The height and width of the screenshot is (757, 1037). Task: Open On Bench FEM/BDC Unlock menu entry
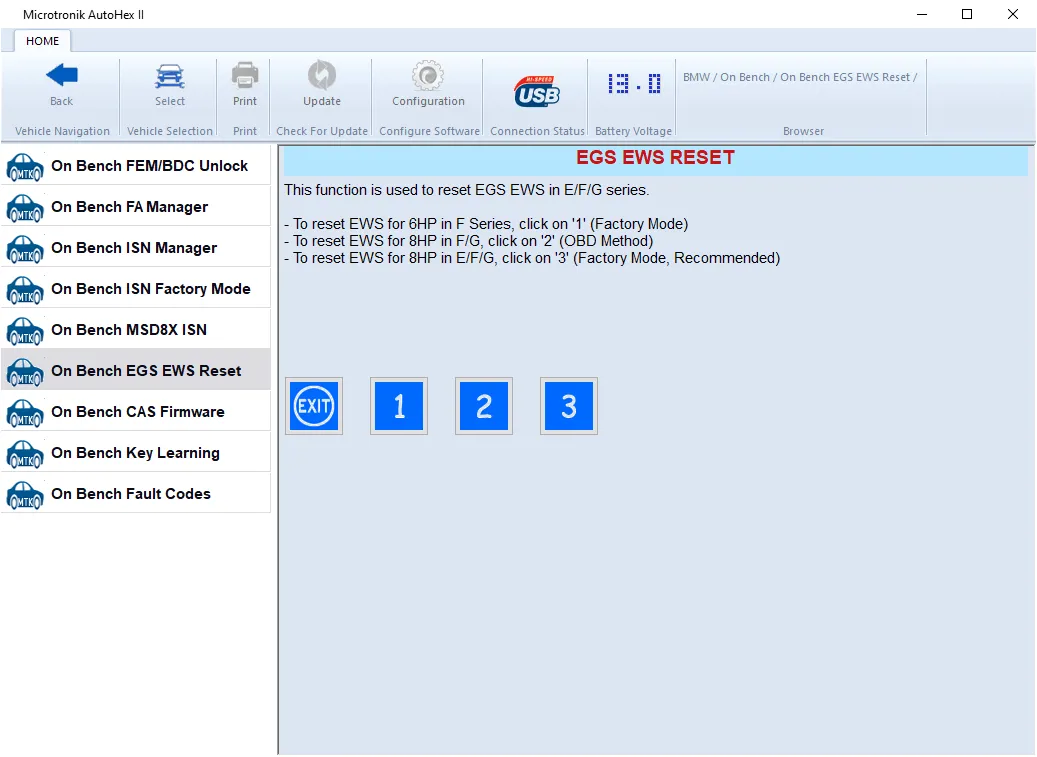pos(136,165)
